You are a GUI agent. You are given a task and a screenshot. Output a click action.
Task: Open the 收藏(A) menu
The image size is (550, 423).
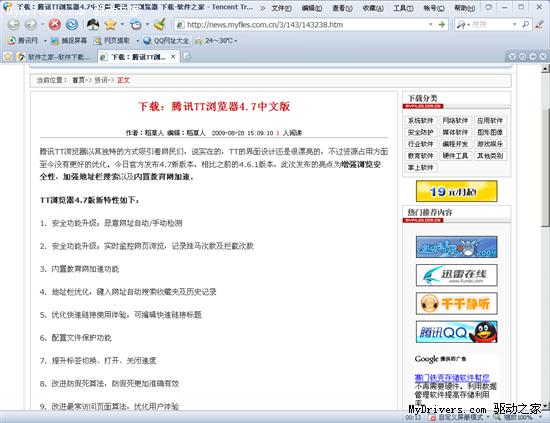coord(373,8)
